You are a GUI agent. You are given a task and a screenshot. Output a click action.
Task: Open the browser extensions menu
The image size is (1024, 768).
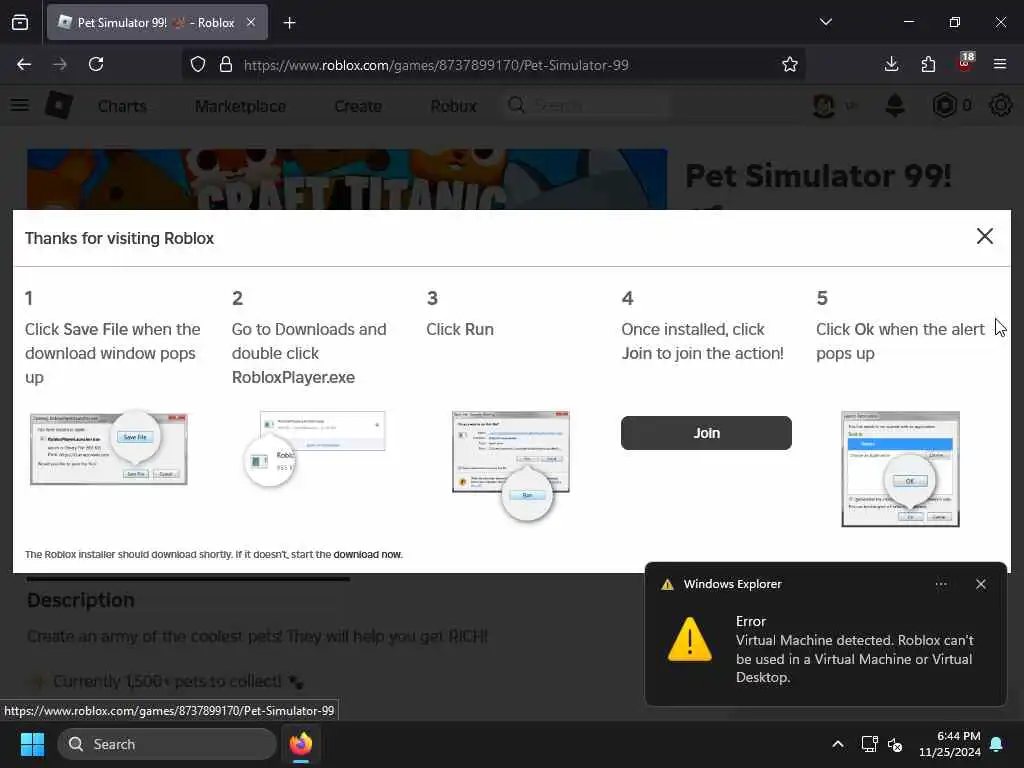tap(928, 64)
